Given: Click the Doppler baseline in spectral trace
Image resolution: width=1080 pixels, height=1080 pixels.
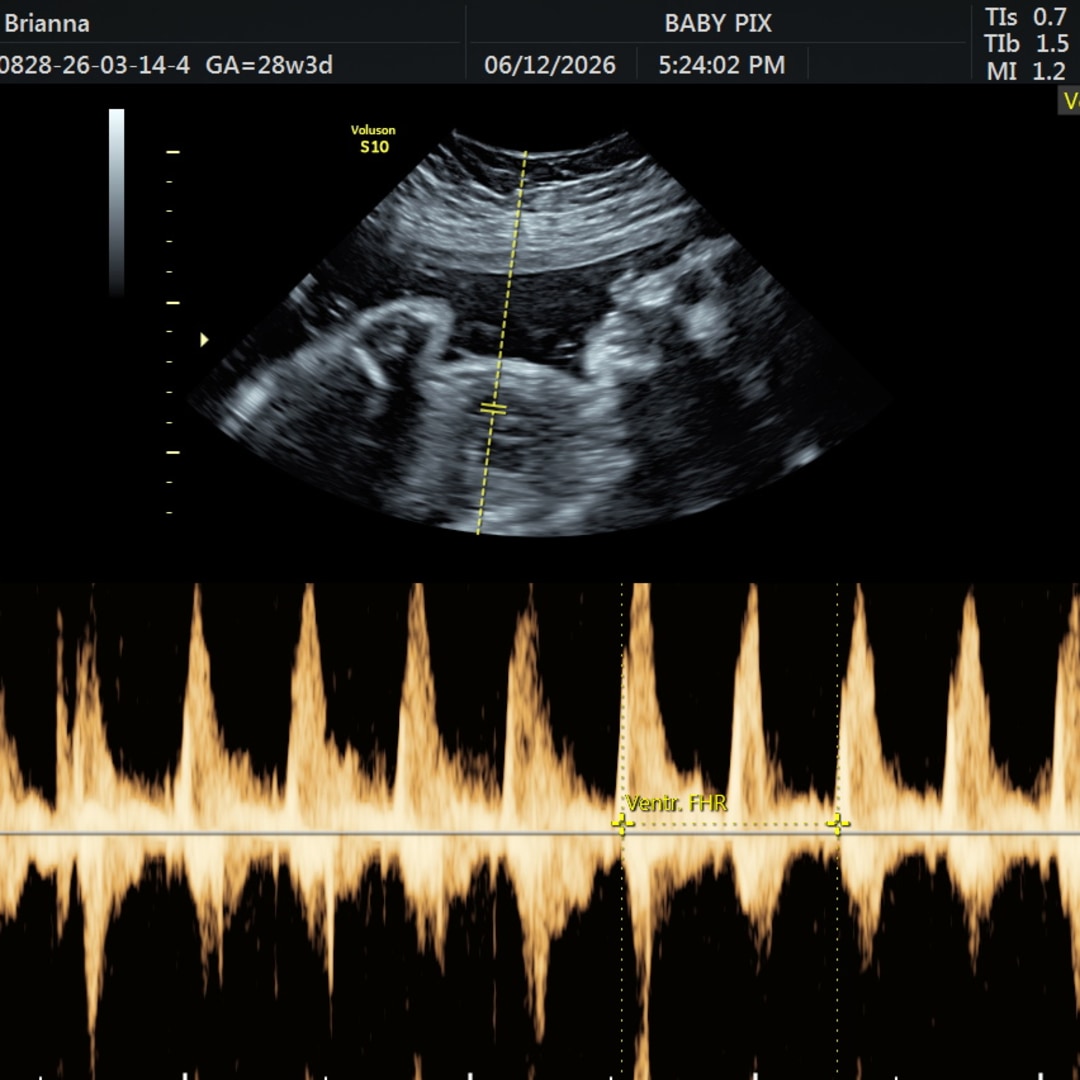Looking at the screenshot, I should pyautogui.click(x=540, y=834).
